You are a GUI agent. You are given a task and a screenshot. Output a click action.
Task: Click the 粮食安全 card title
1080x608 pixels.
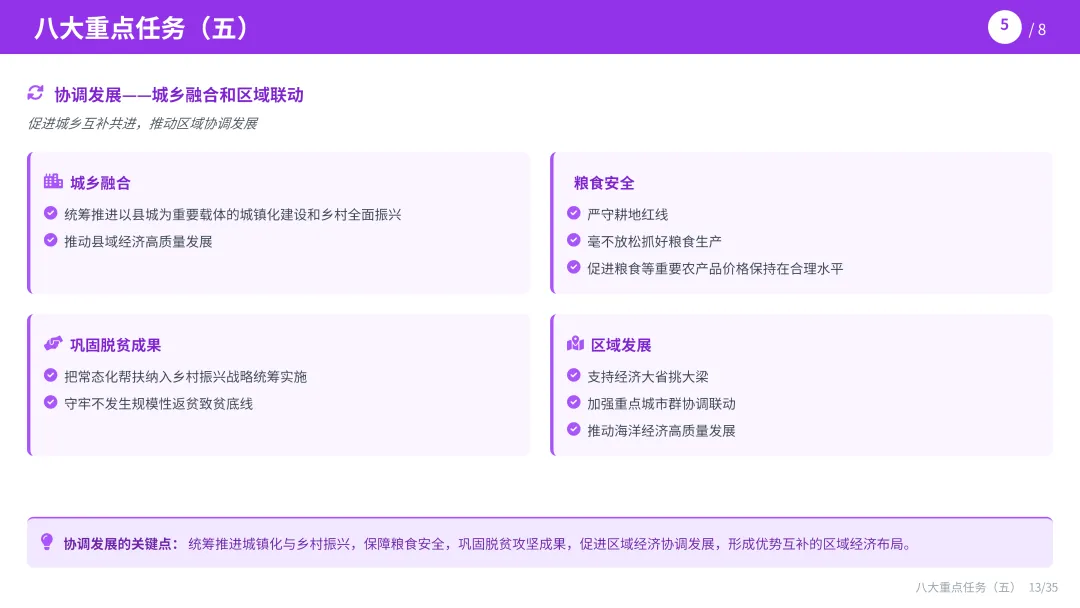tap(604, 183)
